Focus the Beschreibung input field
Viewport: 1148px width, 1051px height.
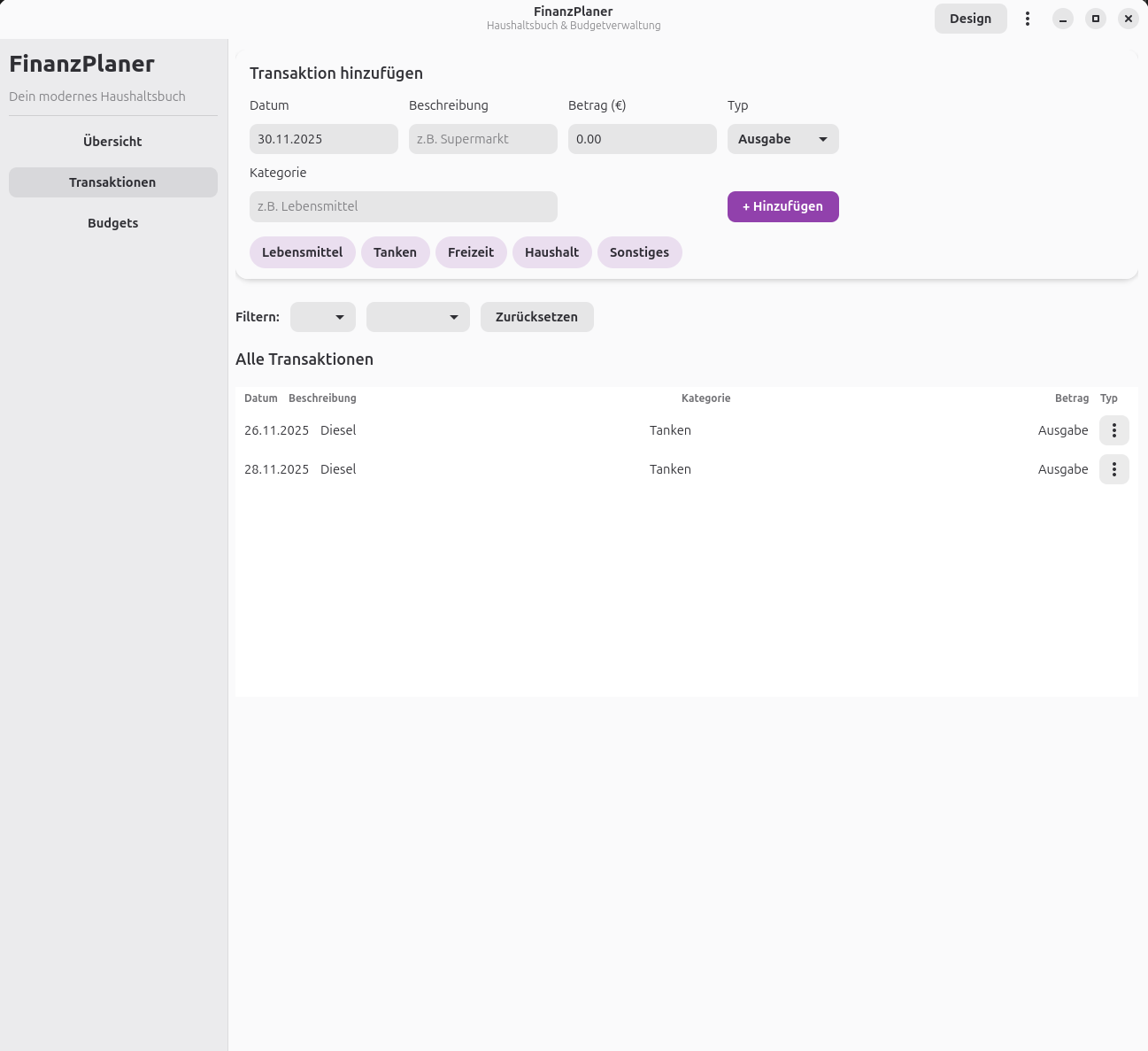point(482,139)
